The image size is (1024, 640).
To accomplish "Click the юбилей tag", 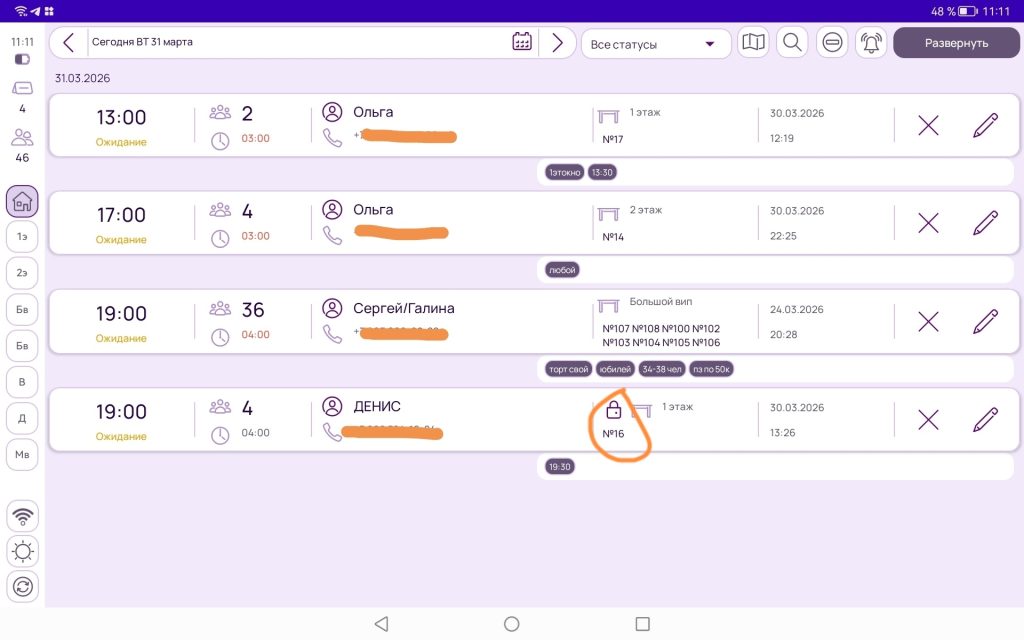I will point(614,369).
